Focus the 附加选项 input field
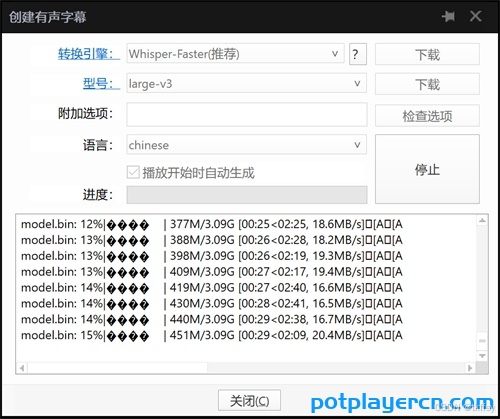The image size is (500, 419). 247,114
